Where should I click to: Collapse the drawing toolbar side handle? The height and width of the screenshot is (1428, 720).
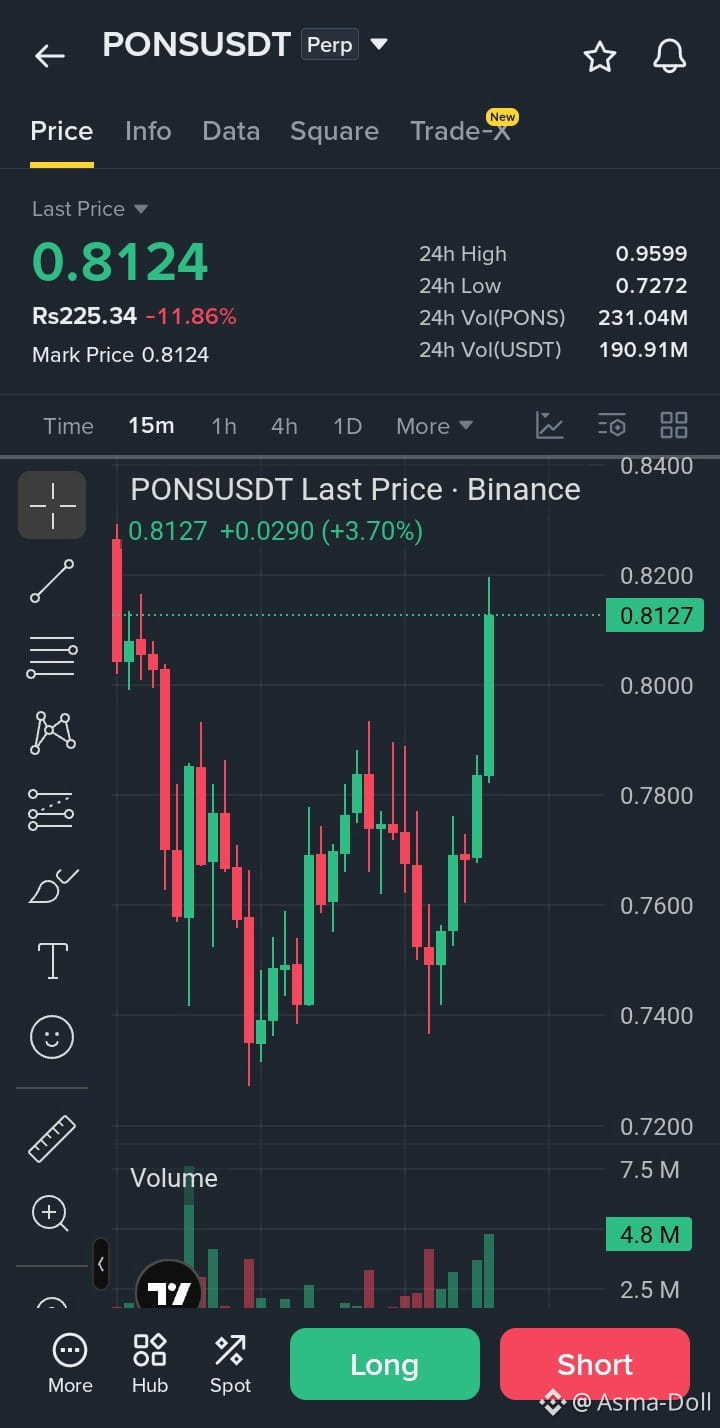(x=101, y=1265)
